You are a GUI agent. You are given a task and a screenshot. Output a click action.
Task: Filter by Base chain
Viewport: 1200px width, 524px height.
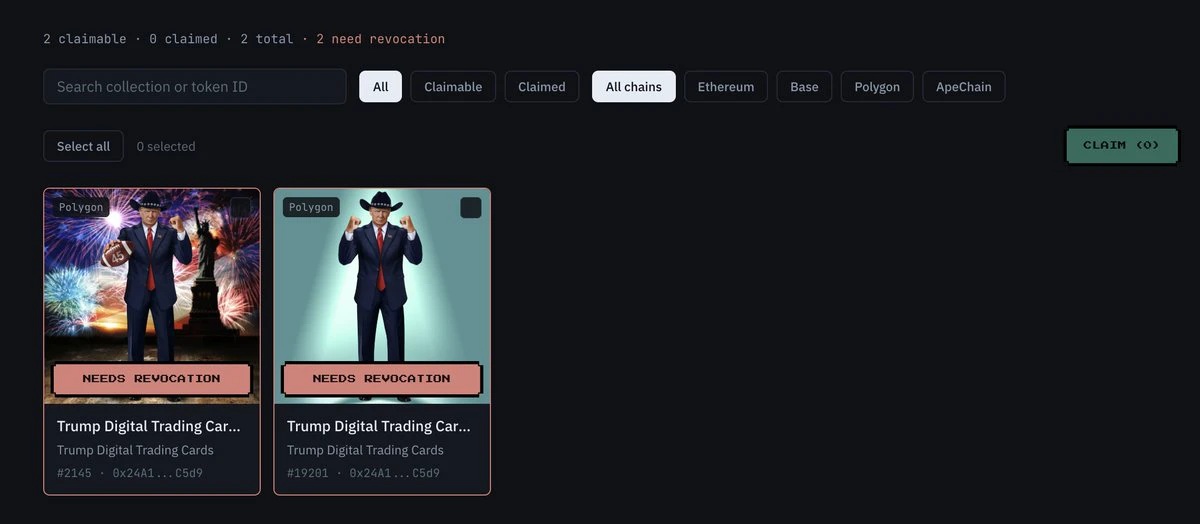pos(804,87)
